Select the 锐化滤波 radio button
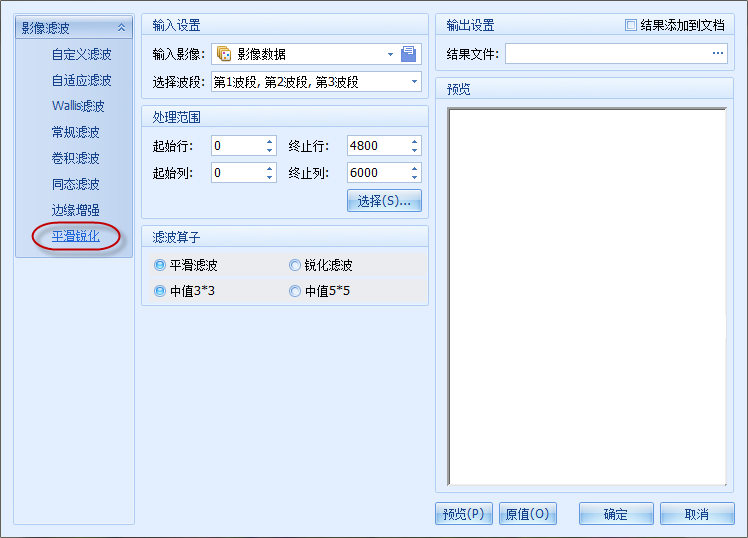 click(295, 265)
